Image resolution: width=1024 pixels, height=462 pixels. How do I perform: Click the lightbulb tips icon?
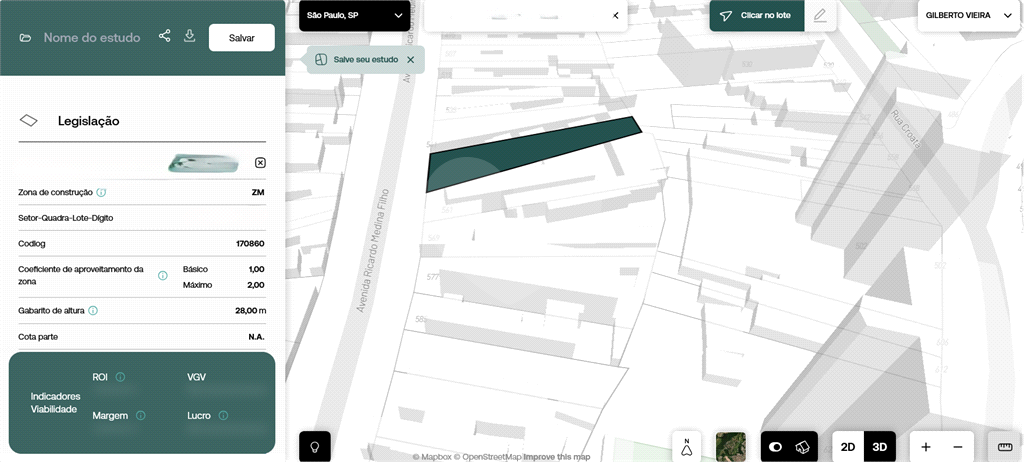click(x=315, y=447)
